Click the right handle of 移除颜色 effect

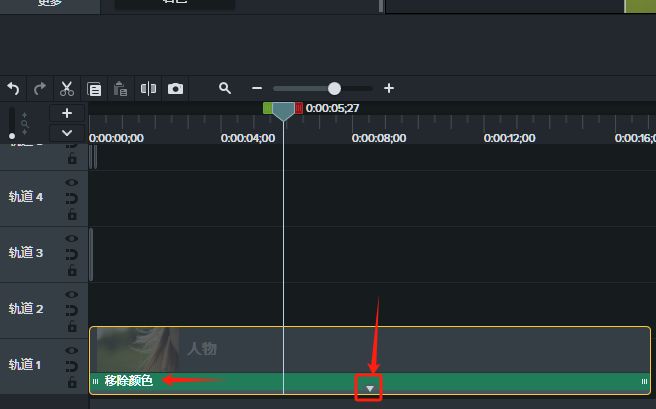pyautogui.click(x=644, y=381)
